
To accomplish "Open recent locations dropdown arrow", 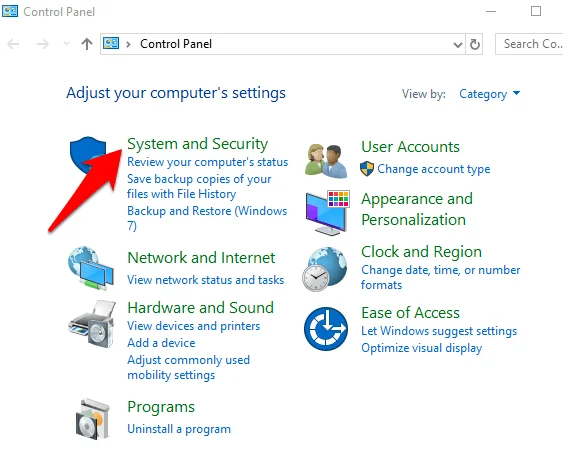I will tap(66, 44).
